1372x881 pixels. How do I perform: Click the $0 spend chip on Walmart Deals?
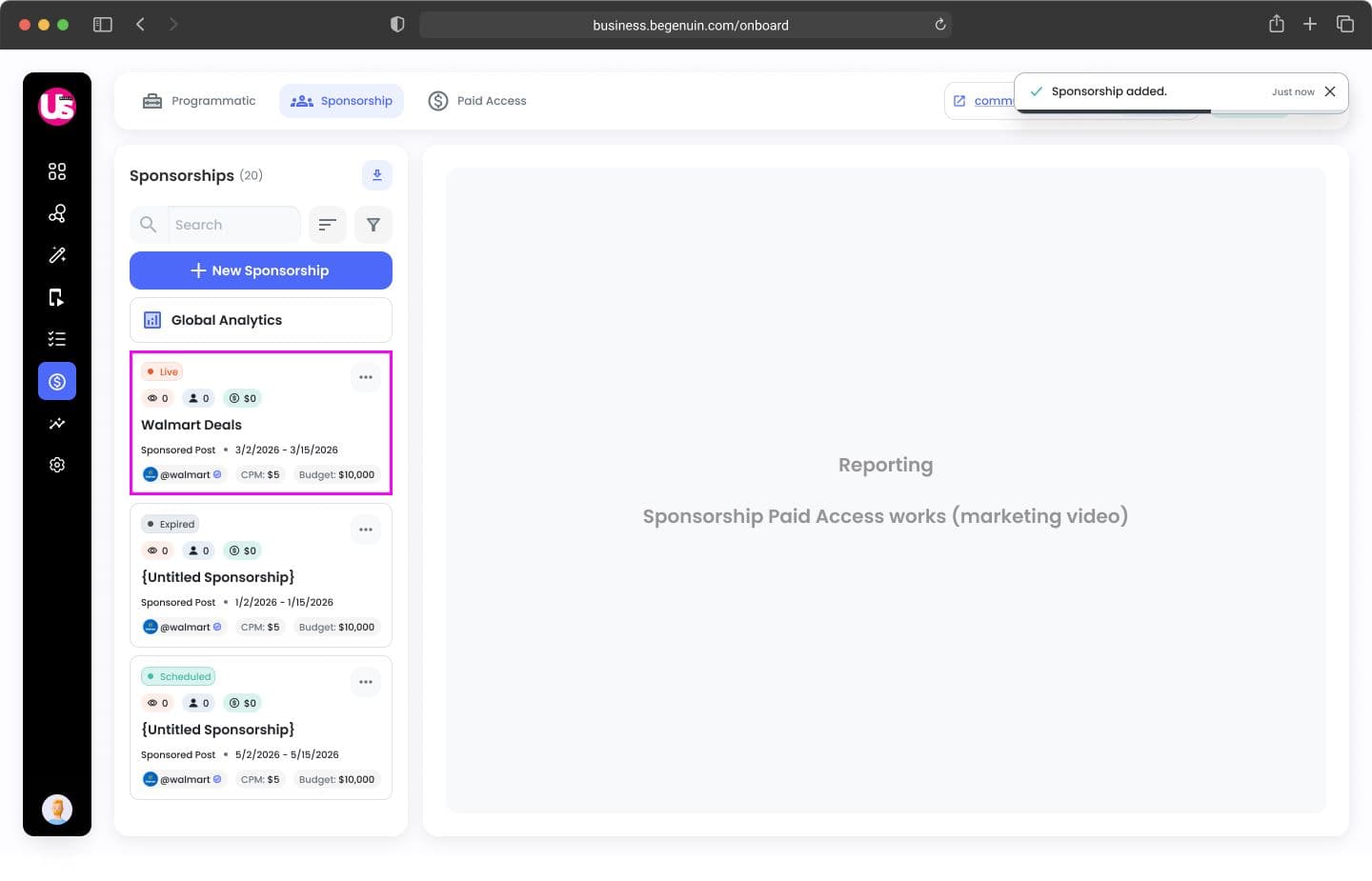pyautogui.click(x=243, y=398)
